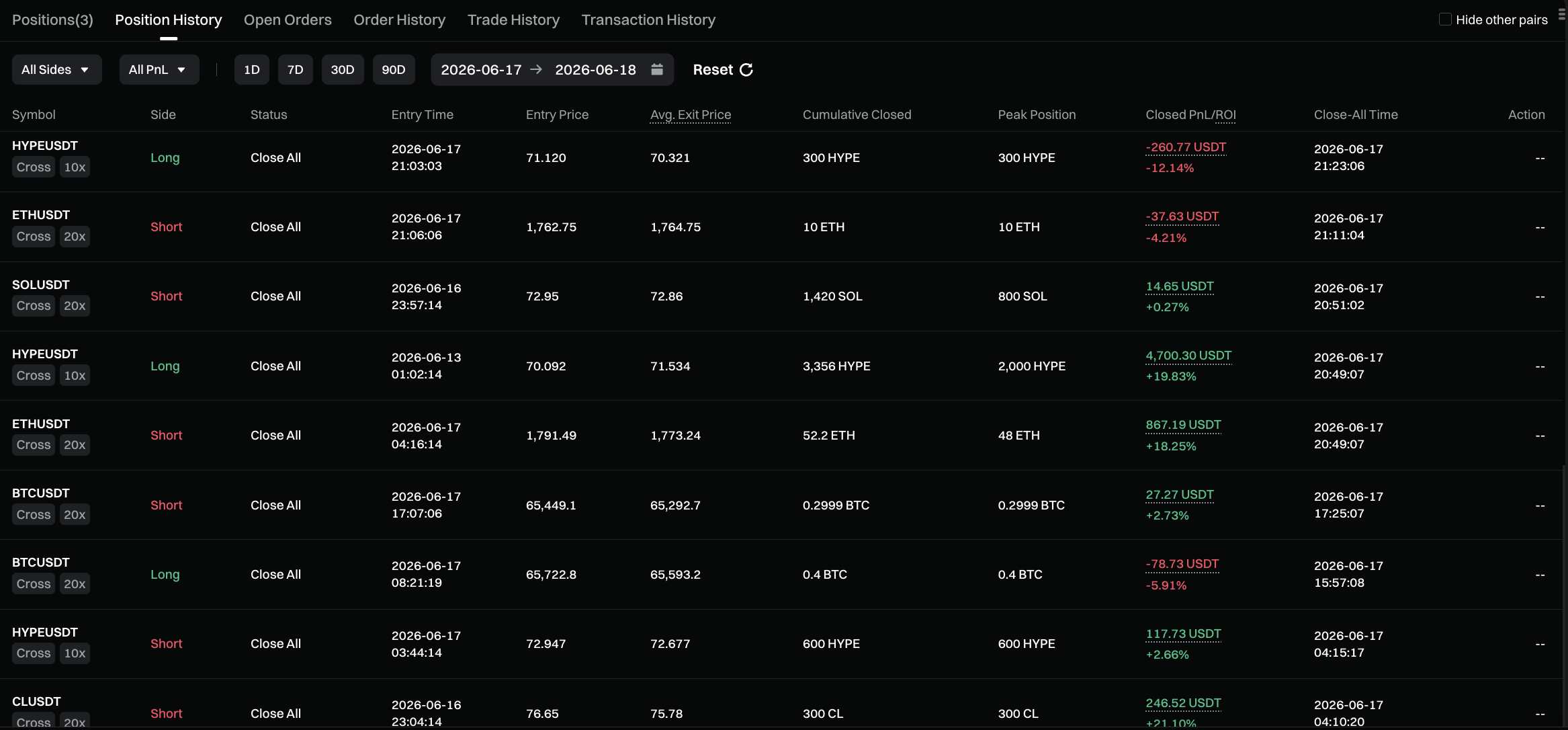The image size is (1568, 730).
Task: Click the Closed PnL/ROI column header
Action: [1190, 115]
